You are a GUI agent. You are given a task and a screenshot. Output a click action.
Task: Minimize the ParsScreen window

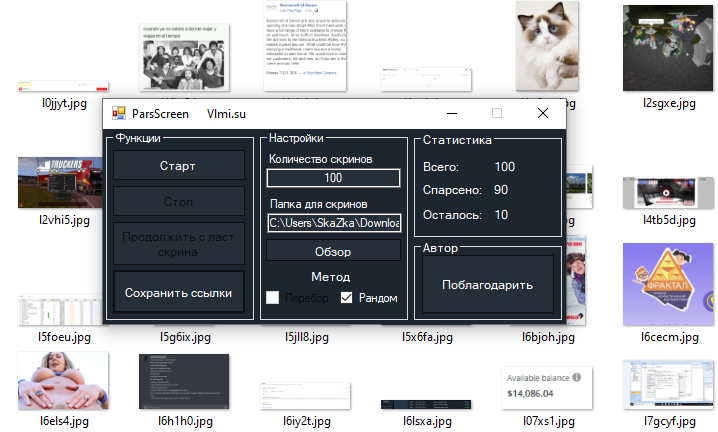pos(451,114)
